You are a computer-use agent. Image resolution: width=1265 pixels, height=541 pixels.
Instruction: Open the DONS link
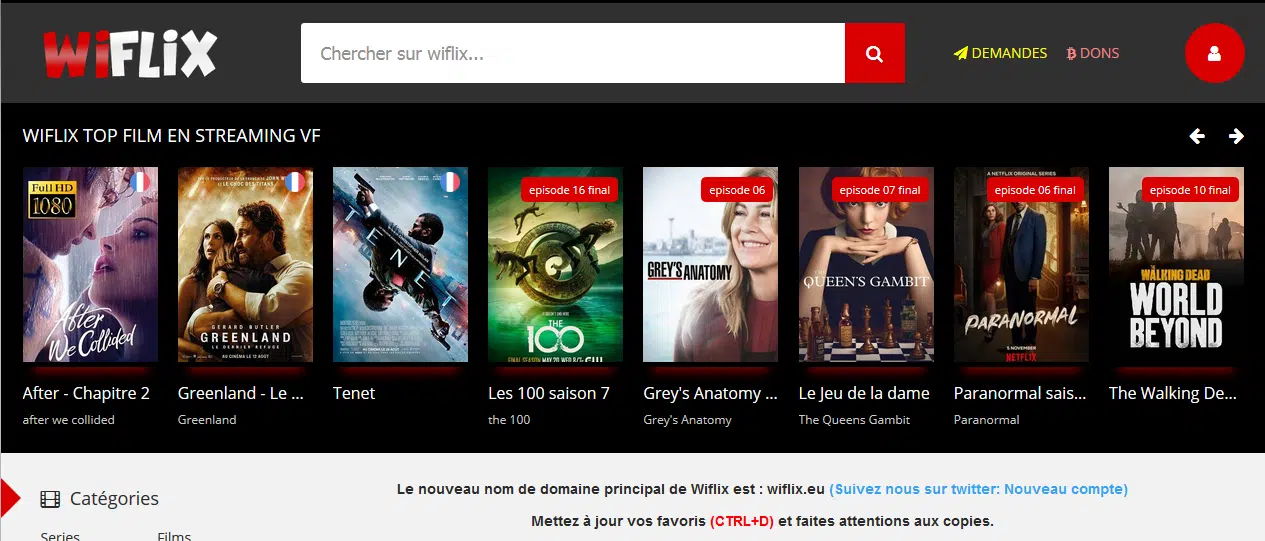tap(1093, 53)
